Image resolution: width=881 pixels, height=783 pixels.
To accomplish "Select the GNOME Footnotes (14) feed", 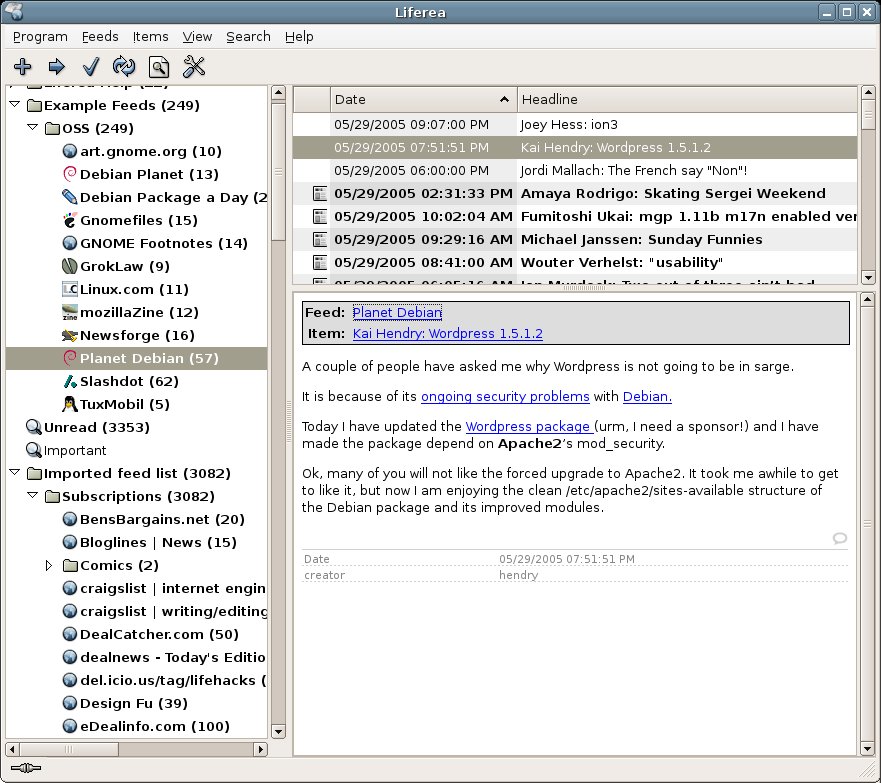I will 164,243.
